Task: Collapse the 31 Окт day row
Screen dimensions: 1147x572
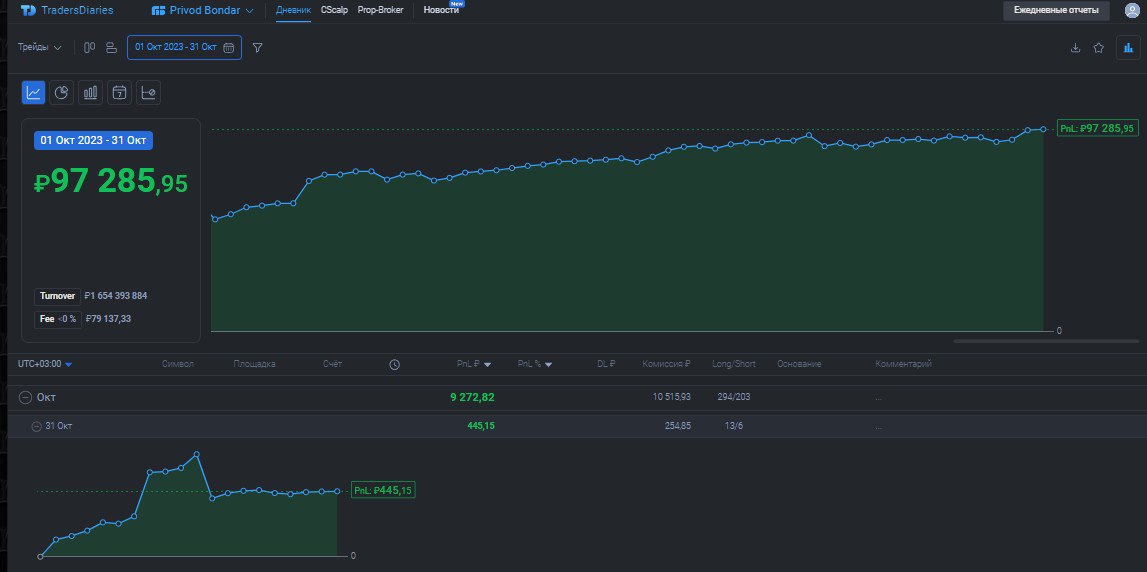Action: tap(36, 426)
